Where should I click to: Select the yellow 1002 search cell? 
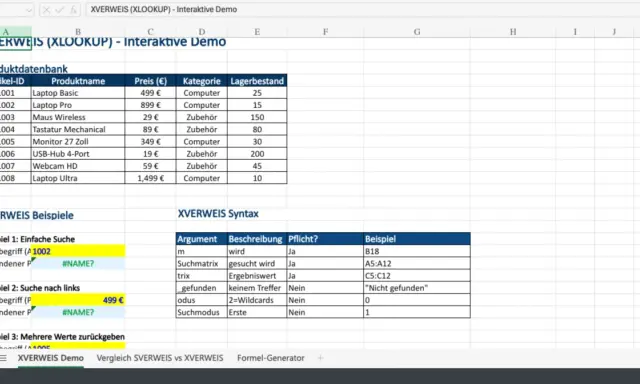[x=78, y=251]
